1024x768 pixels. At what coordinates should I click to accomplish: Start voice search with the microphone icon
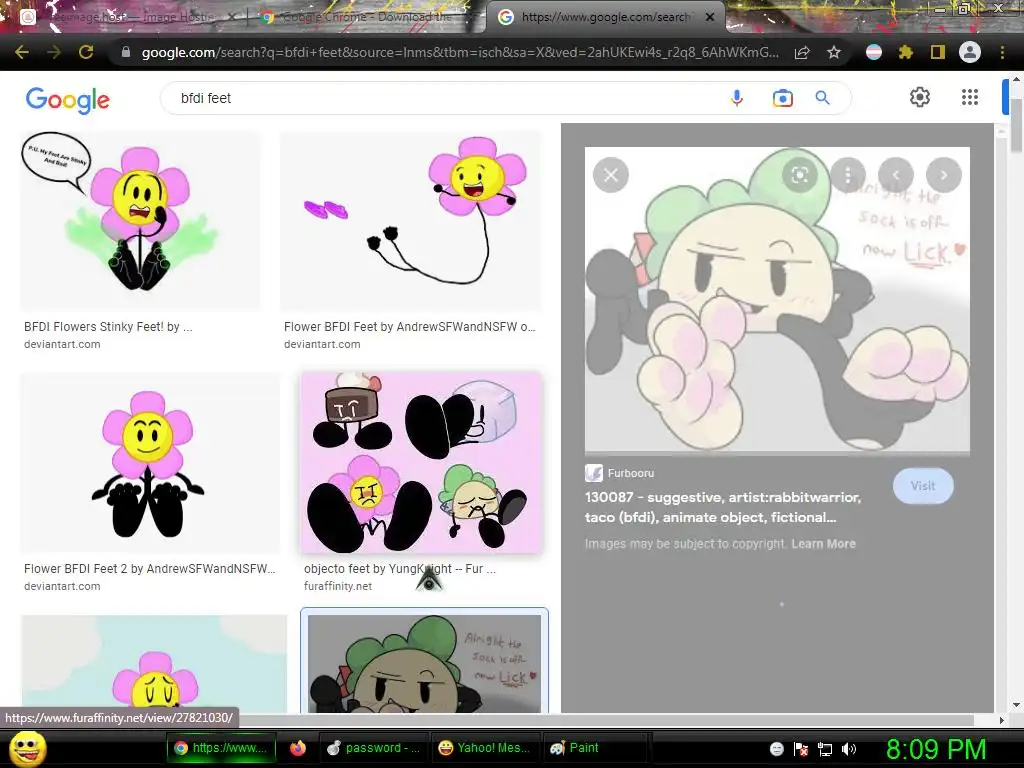[737, 98]
